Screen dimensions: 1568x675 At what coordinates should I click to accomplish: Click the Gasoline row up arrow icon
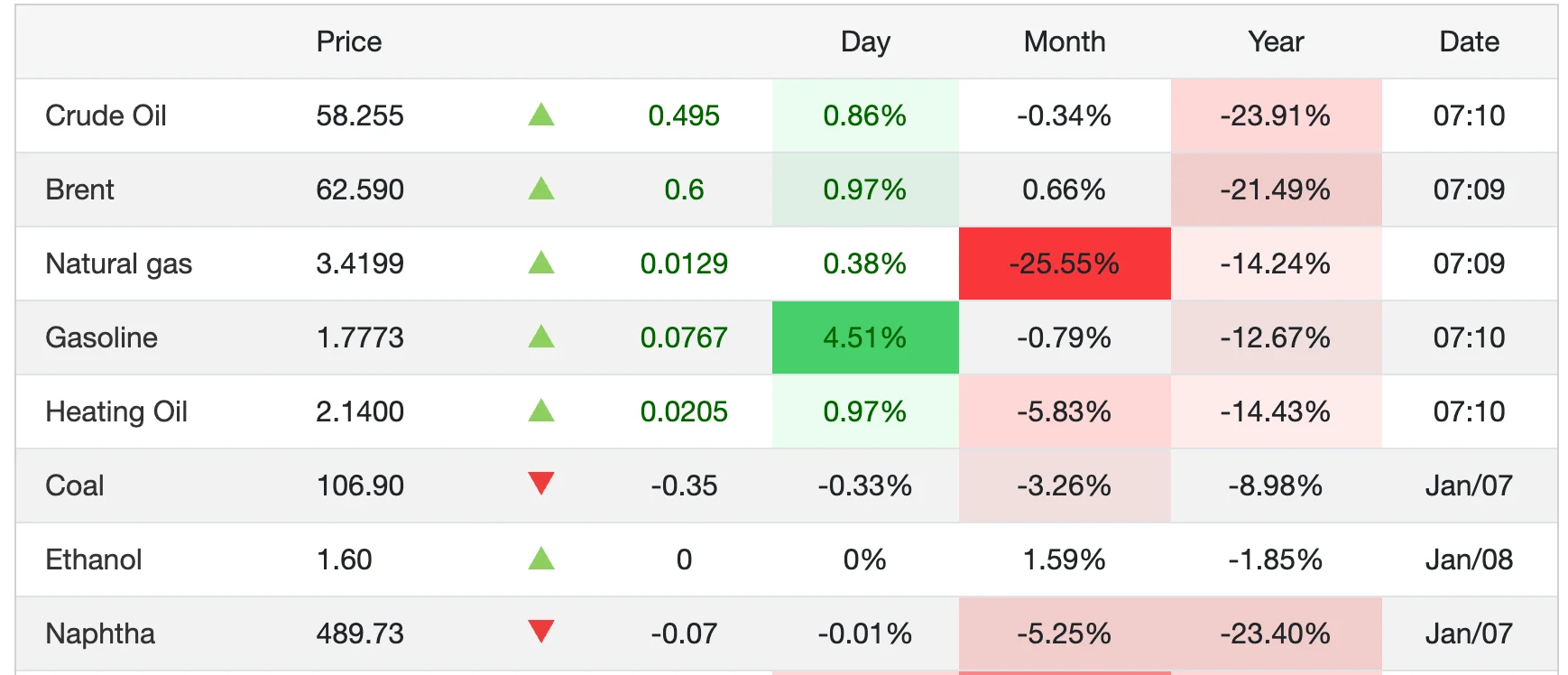point(540,337)
